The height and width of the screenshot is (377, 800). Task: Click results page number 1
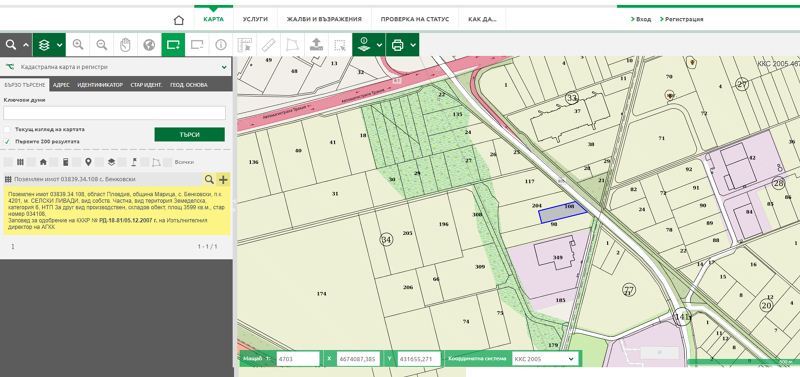tap(13, 246)
